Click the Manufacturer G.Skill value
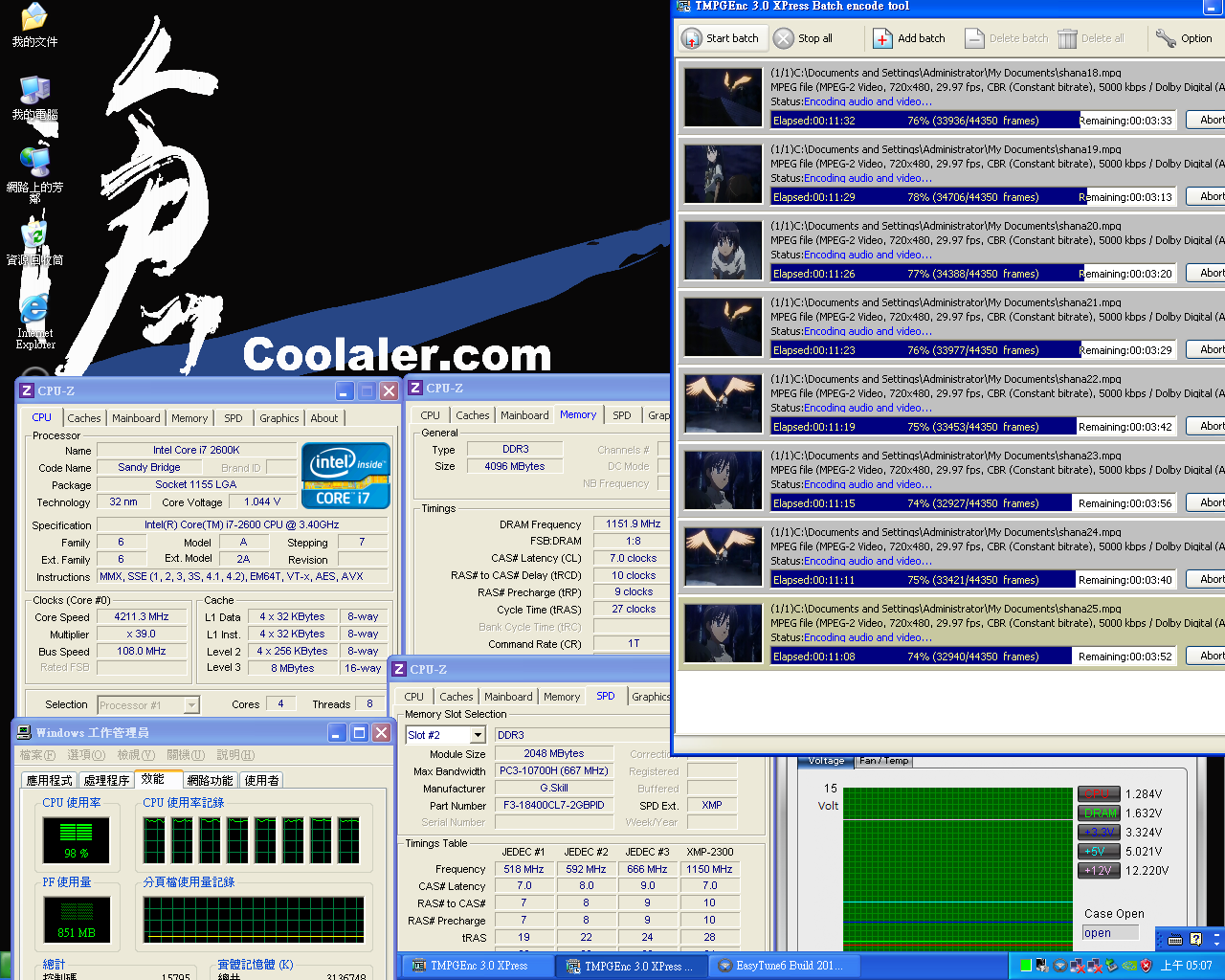The width and height of the screenshot is (1225, 980). (x=554, y=789)
